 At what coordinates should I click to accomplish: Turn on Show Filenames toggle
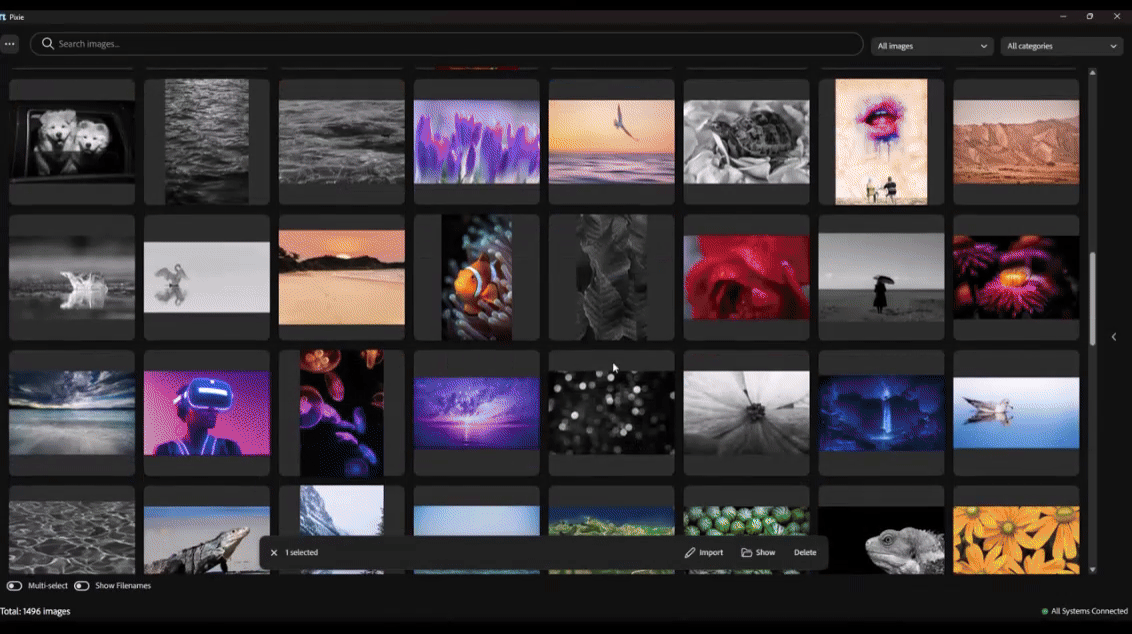click(x=81, y=586)
